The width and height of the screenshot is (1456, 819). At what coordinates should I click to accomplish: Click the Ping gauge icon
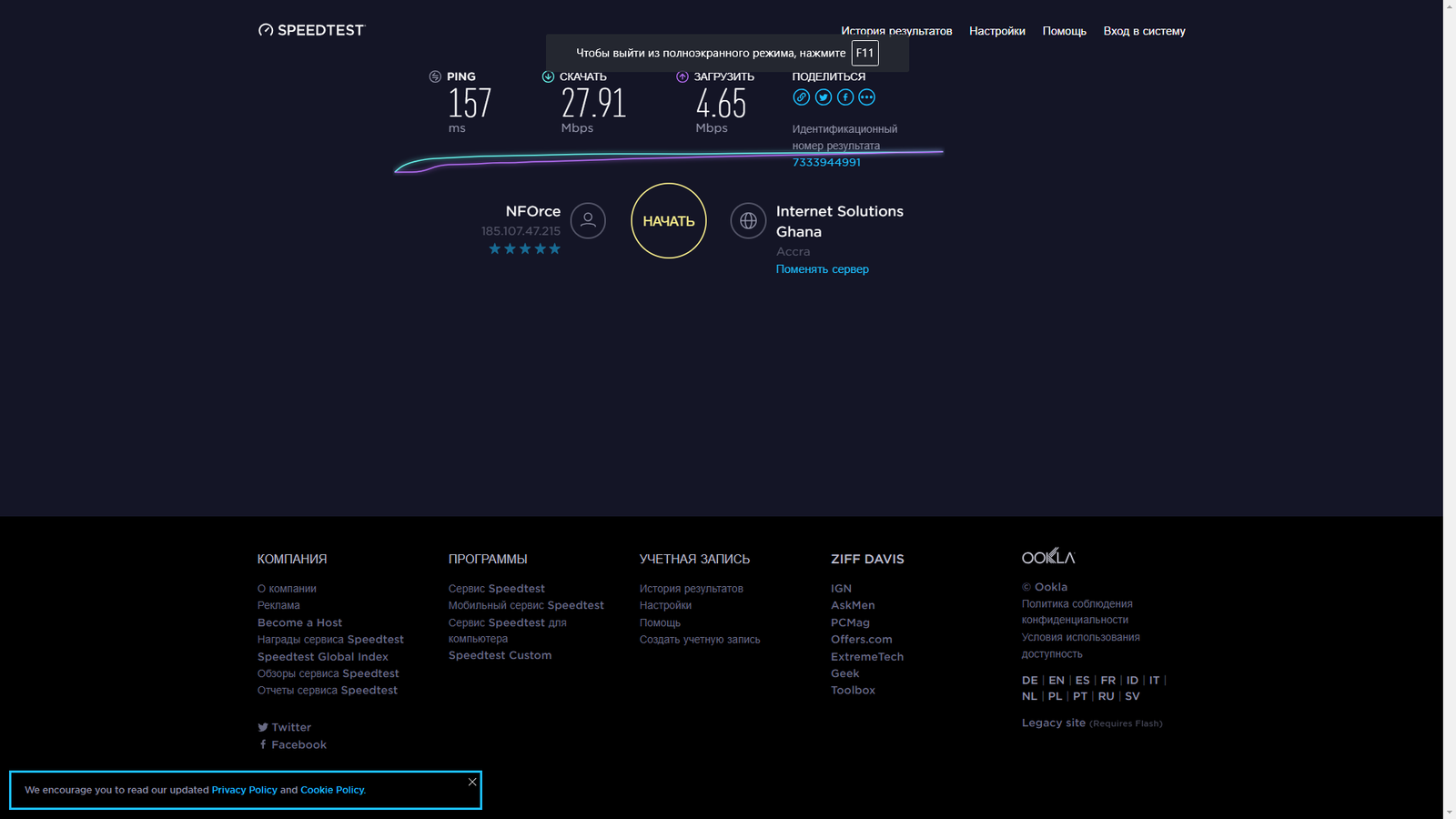[x=435, y=76]
